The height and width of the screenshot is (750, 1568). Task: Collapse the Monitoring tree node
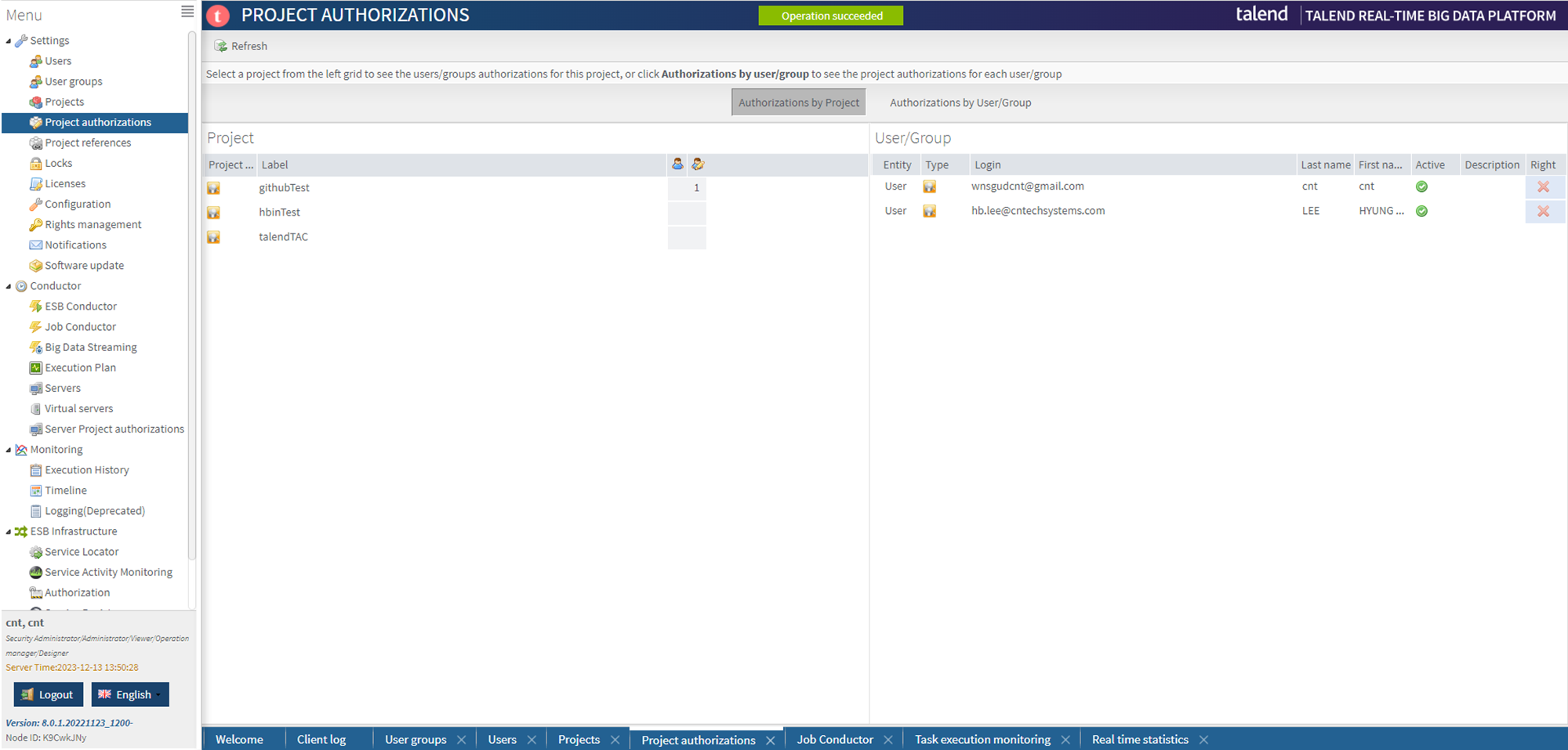(x=9, y=450)
